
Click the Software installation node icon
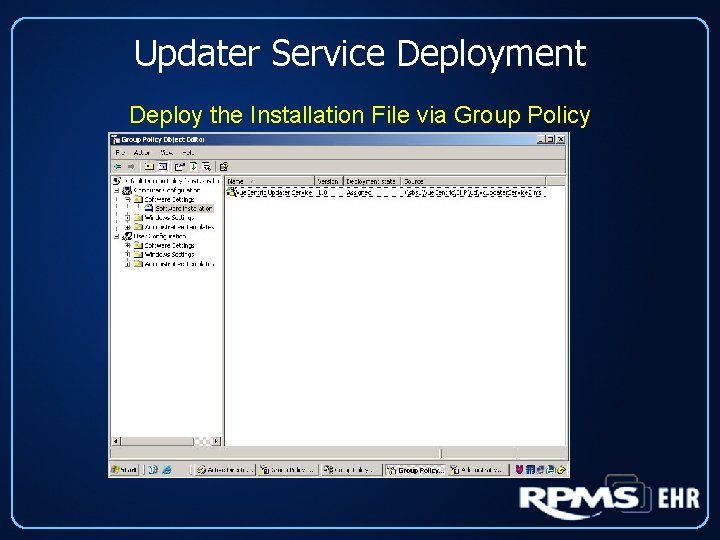[x=149, y=208]
